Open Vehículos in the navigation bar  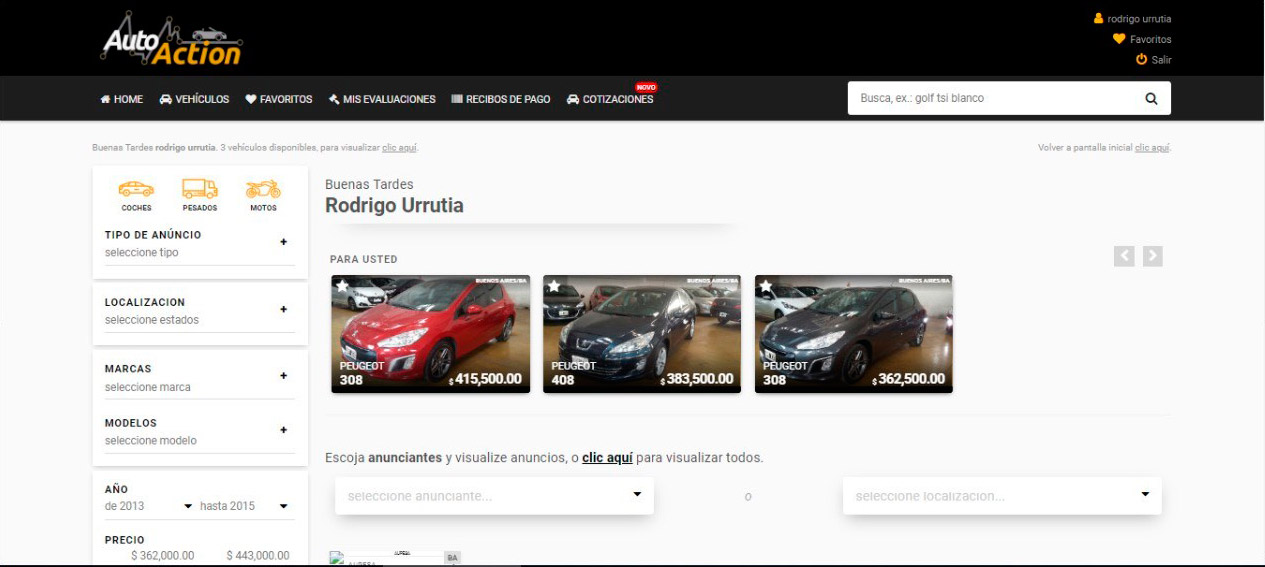194,99
